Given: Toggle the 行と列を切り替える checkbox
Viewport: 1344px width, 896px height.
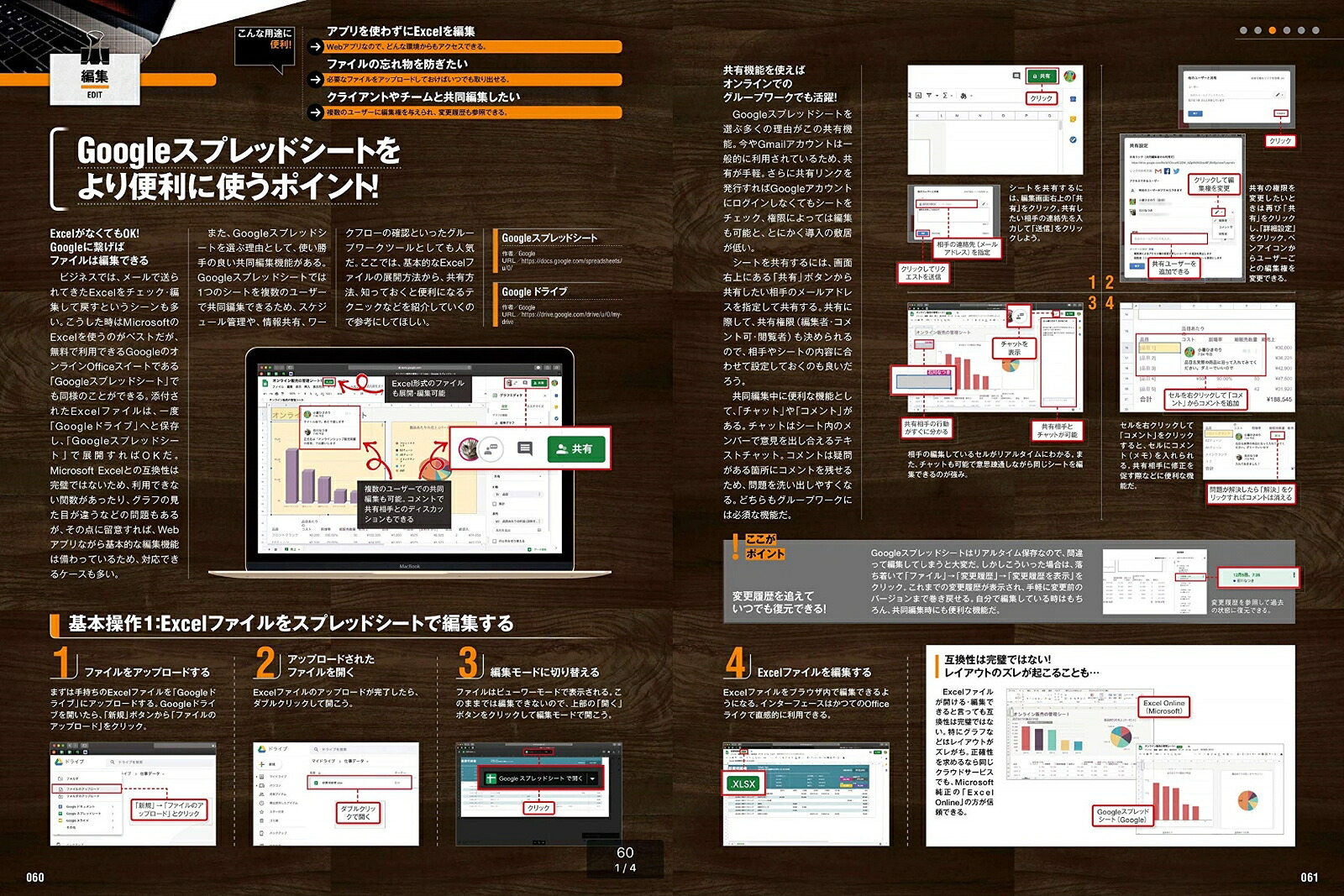Looking at the screenshot, I should pos(495,541).
